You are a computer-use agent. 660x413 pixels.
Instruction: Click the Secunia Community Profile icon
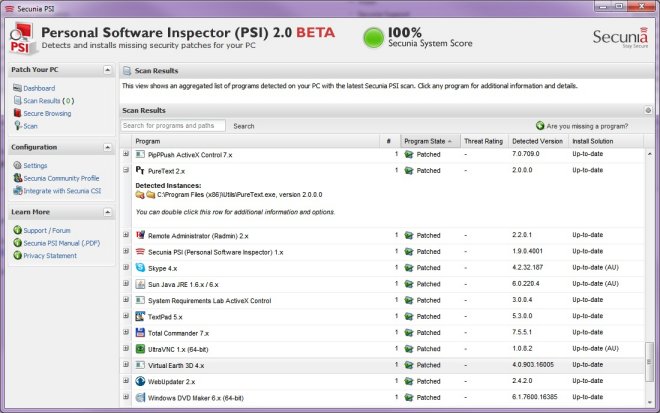click(16, 178)
